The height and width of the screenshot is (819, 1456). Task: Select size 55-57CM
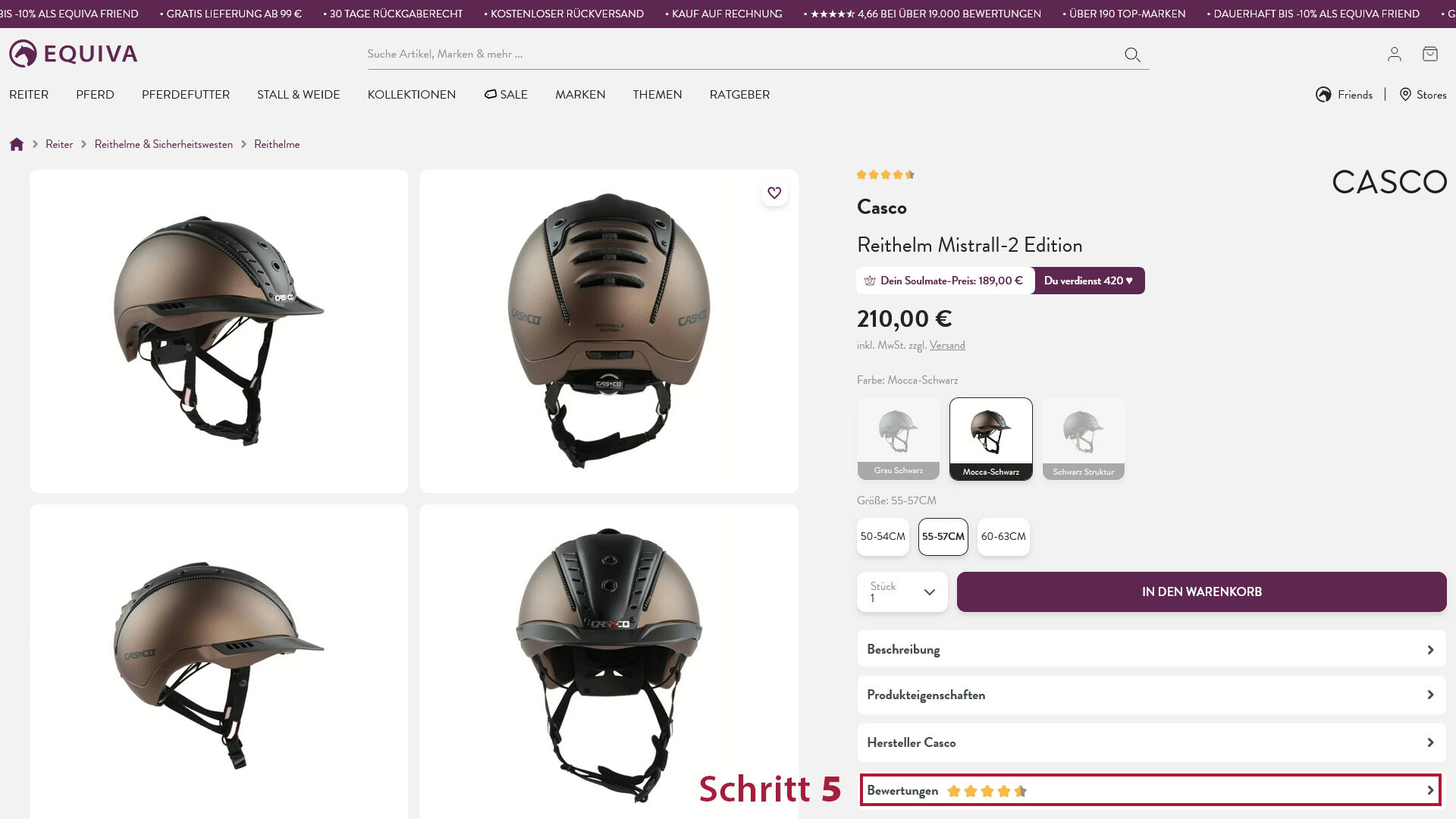click(x=943, y=536)
